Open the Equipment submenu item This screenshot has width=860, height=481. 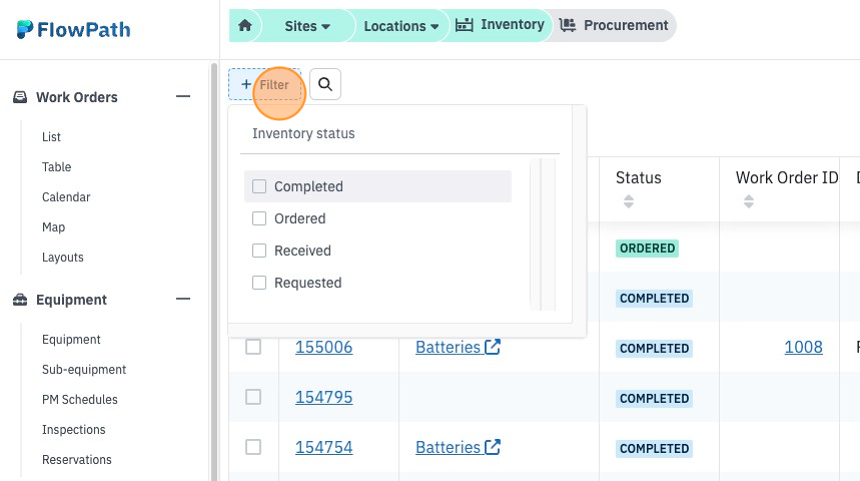(x=71, y=339)
